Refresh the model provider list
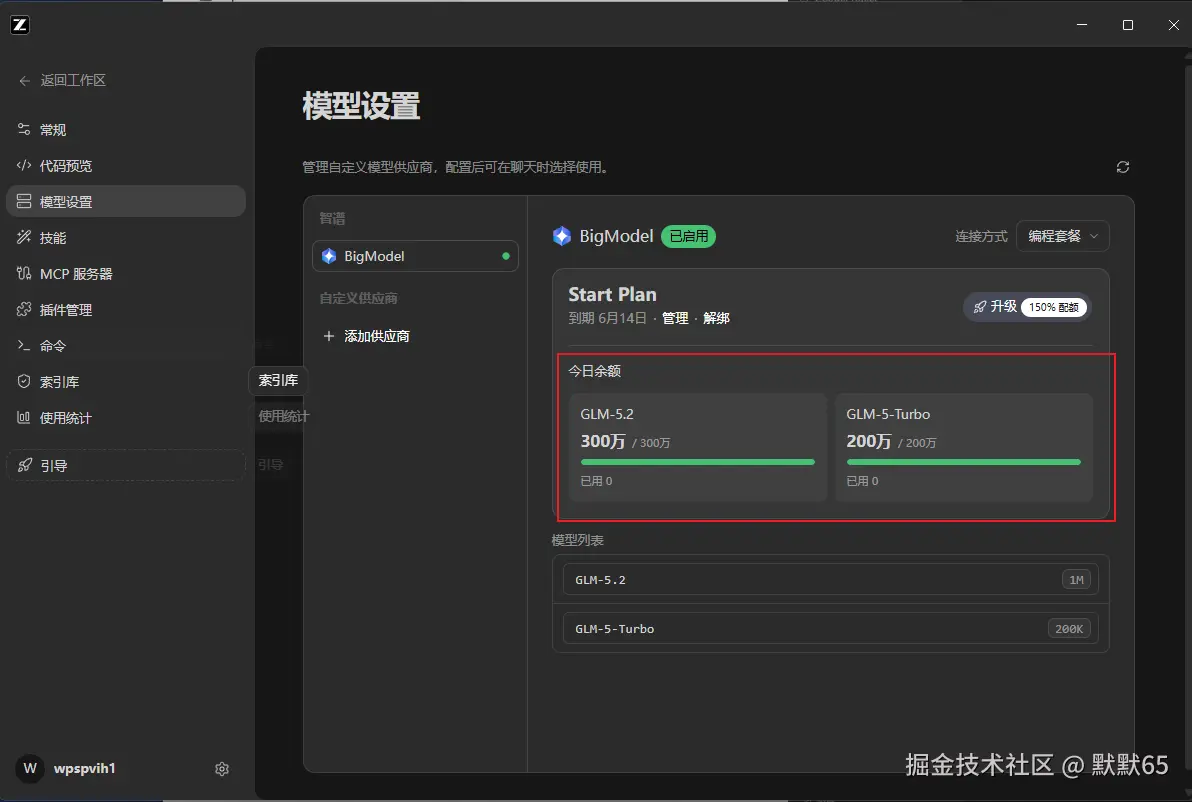This screenshot has height=802, width=1192. click(x=1123, y=167)
